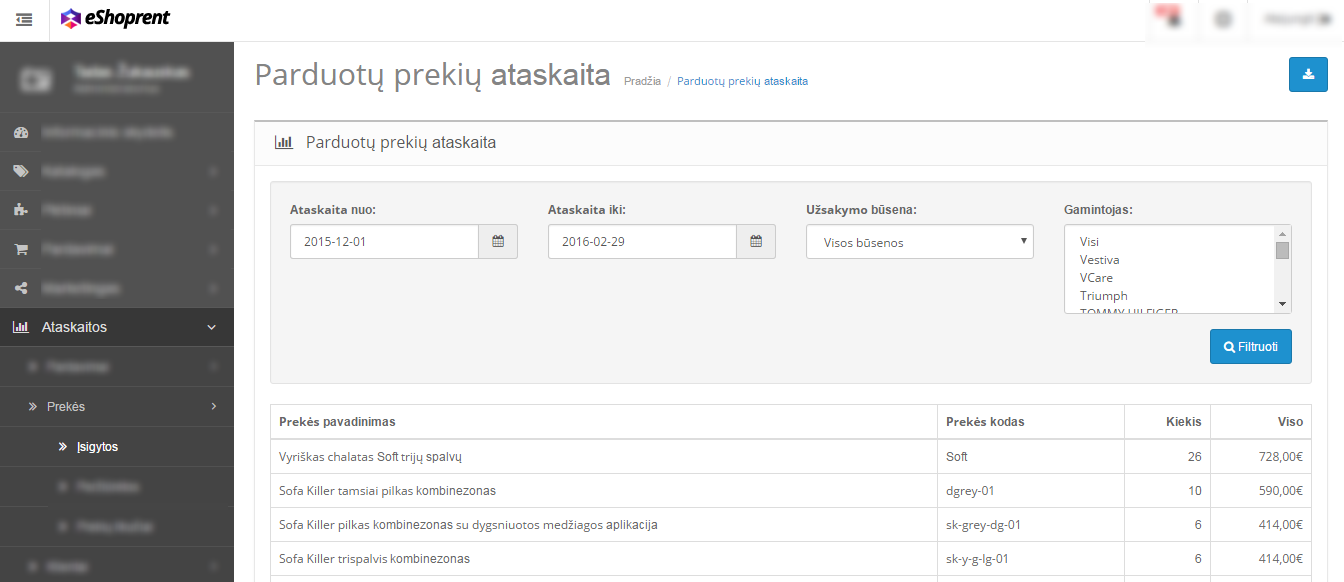Open calendar picker for Ataskaita nuo
This screenshot has height=582, width=1344.
coord(498,242)
